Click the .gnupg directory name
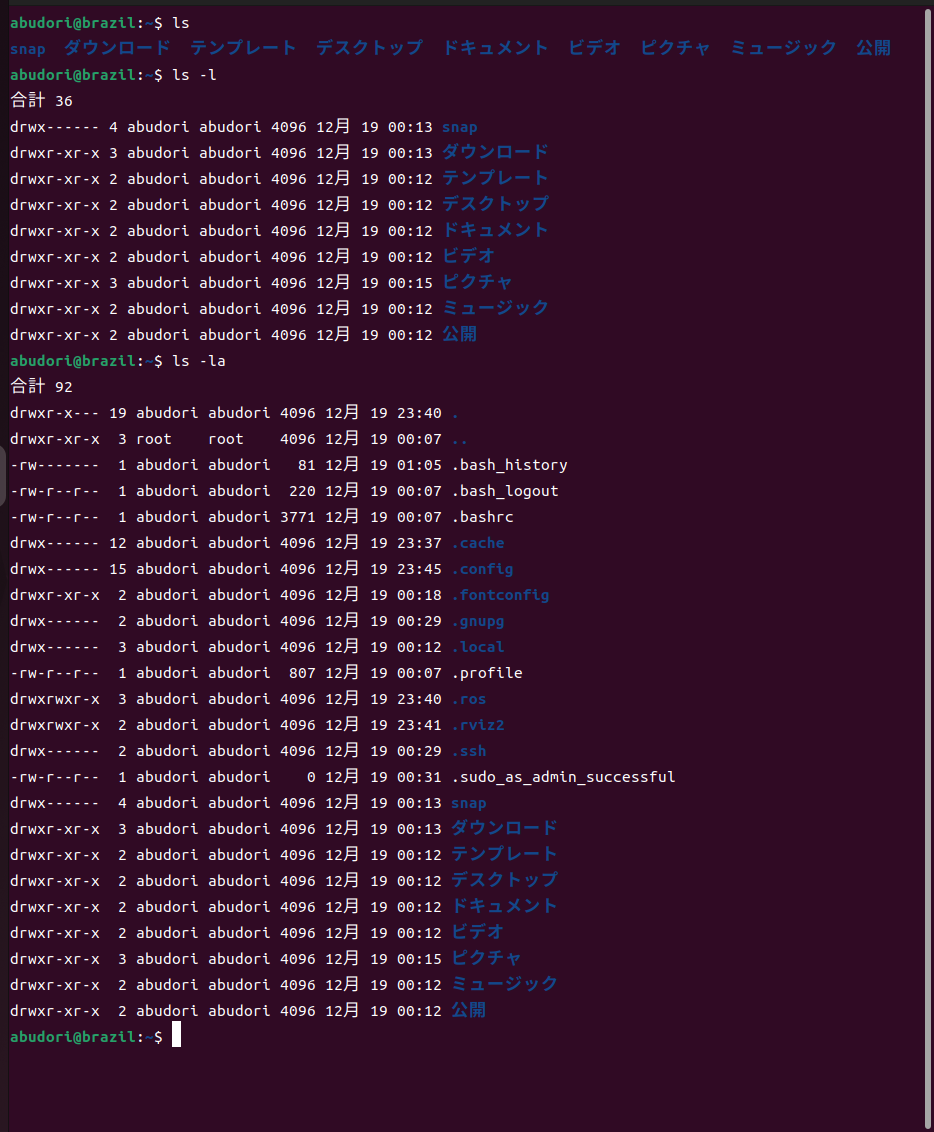The height and width of the screenshot is (1132, 934). pyautogui.click(x=478, y=621)
